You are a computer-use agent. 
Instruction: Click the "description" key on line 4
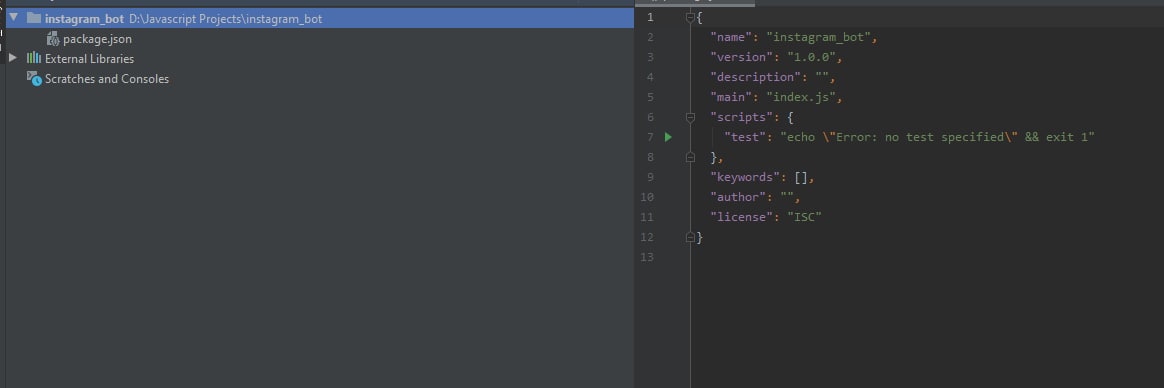[756, 77]
